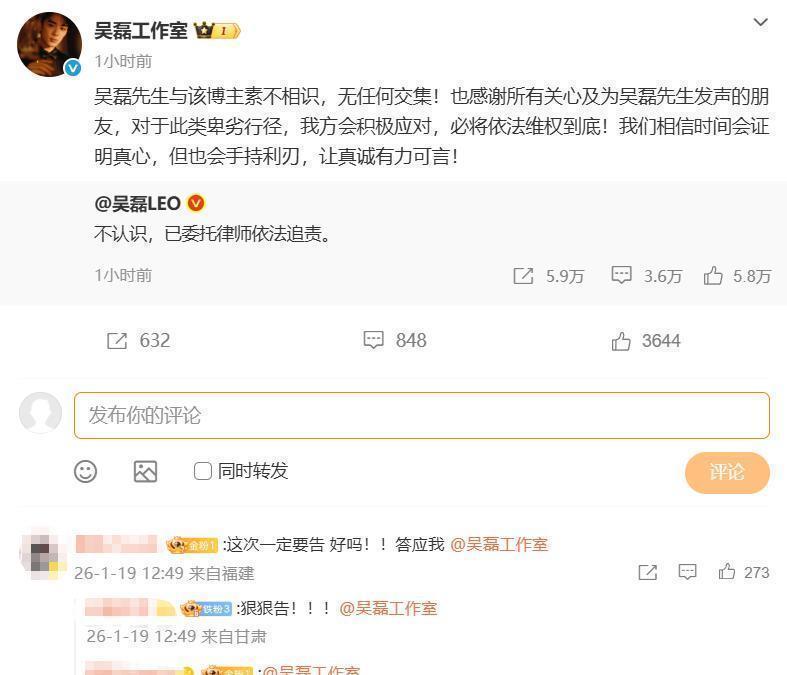Open comments via the 848 icon
This screenshot has width=787, height=675.
pyautogui.click(x=373, y=340)
